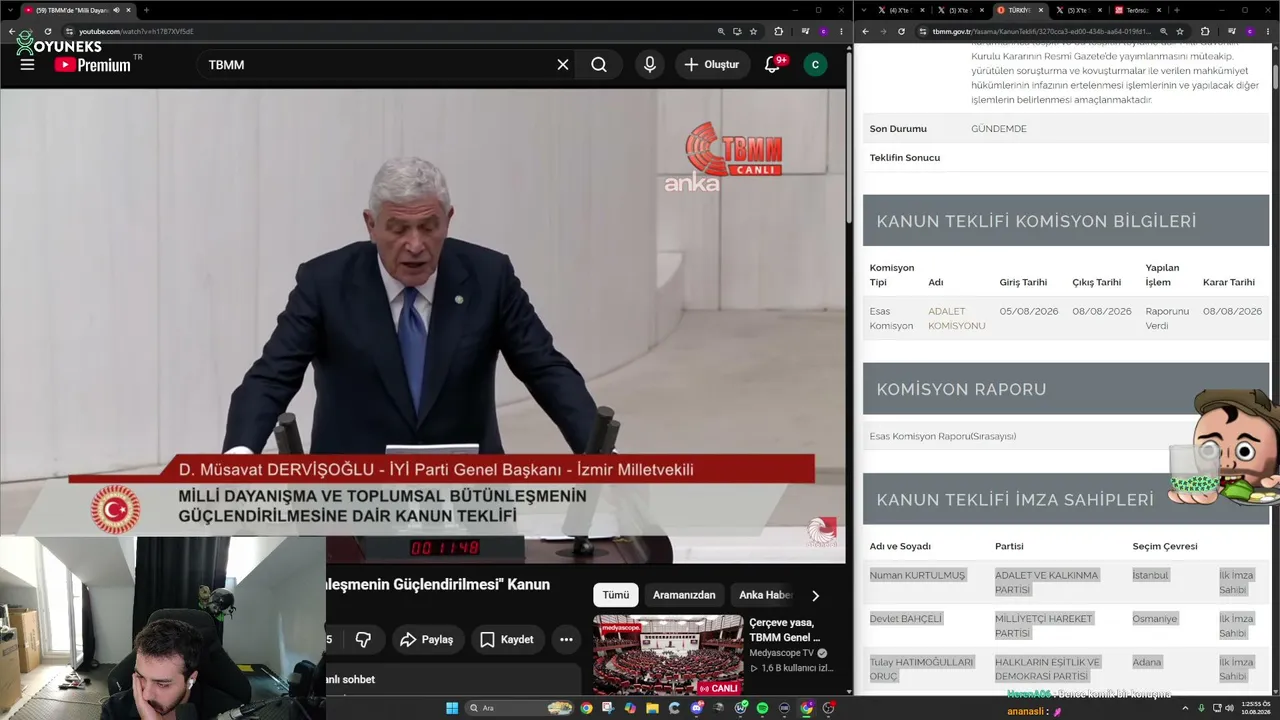Open Esas Komisyon Raporu(Sırasayısı) link
The image size is (1280, 720).
click(x=943, y=436)
